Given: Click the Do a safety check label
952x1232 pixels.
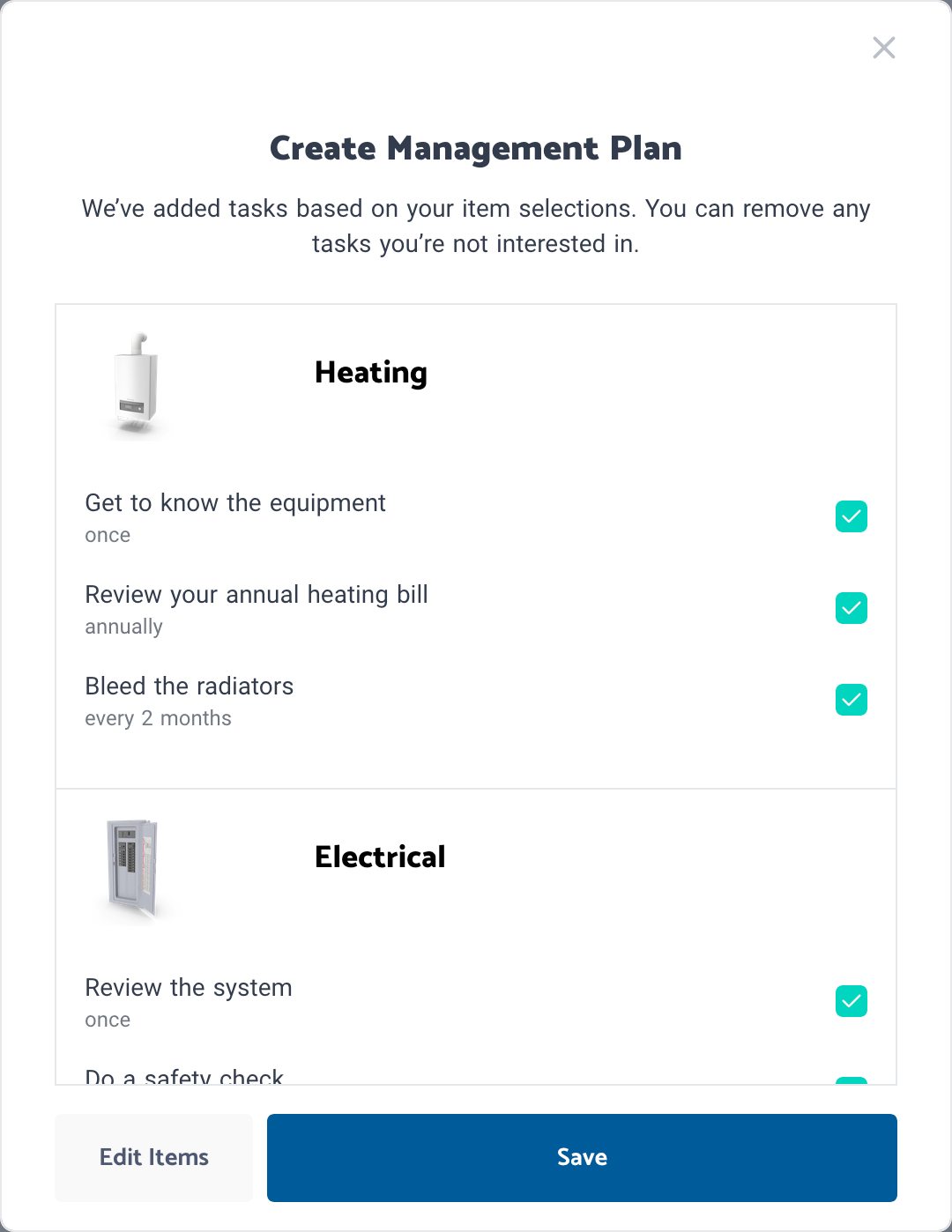Looking at the screenshot, I should pos(184,1077).
